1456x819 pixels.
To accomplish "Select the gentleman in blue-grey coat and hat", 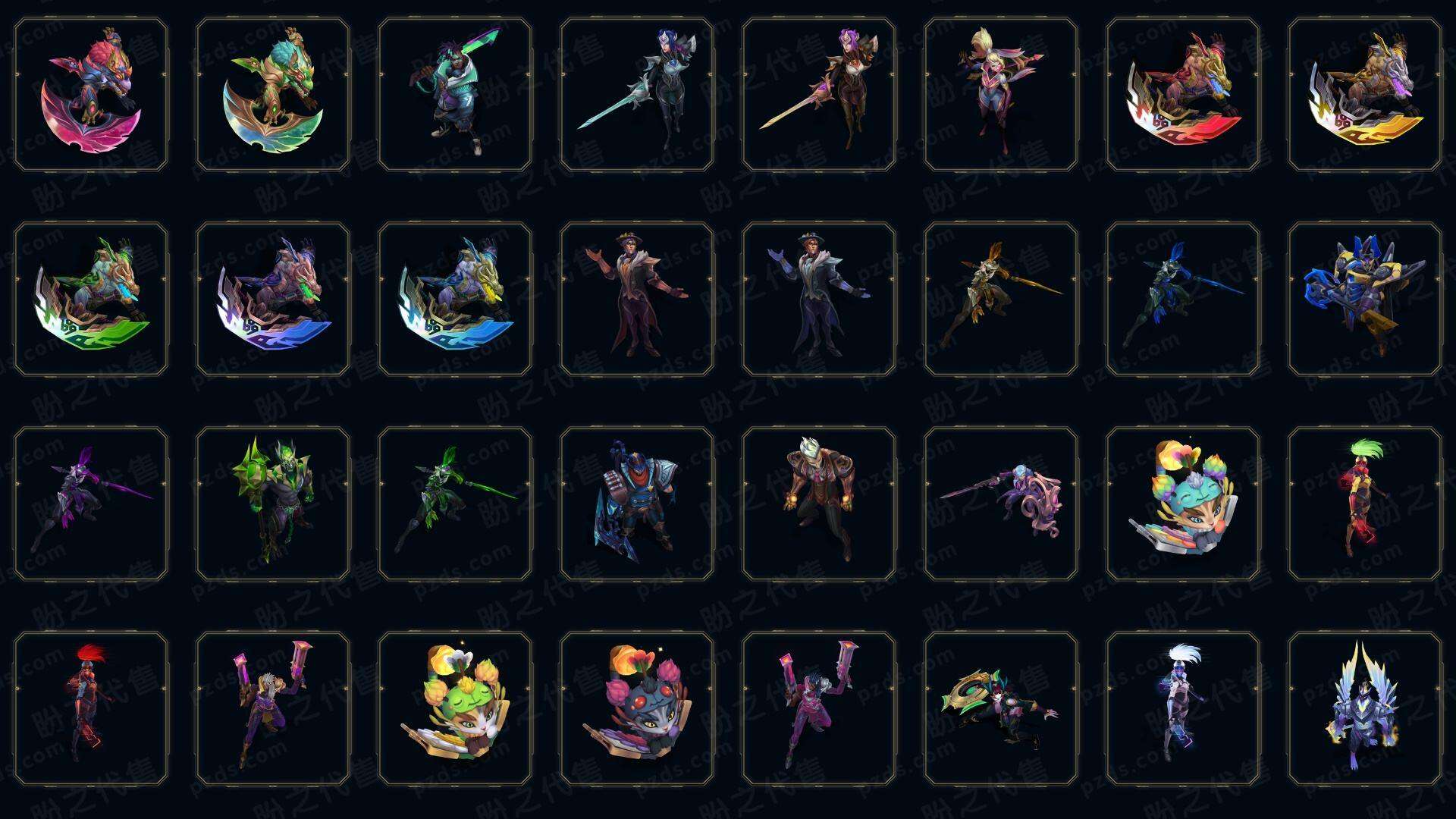I will click(819, 299).
